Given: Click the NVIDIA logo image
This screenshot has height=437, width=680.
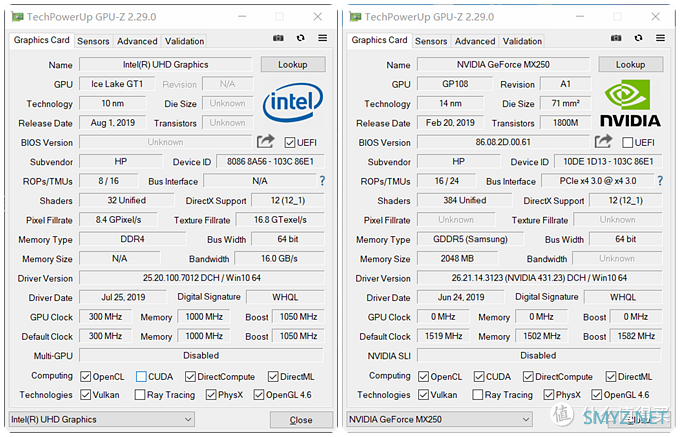Looking at the screenshot, I should 631,103.
